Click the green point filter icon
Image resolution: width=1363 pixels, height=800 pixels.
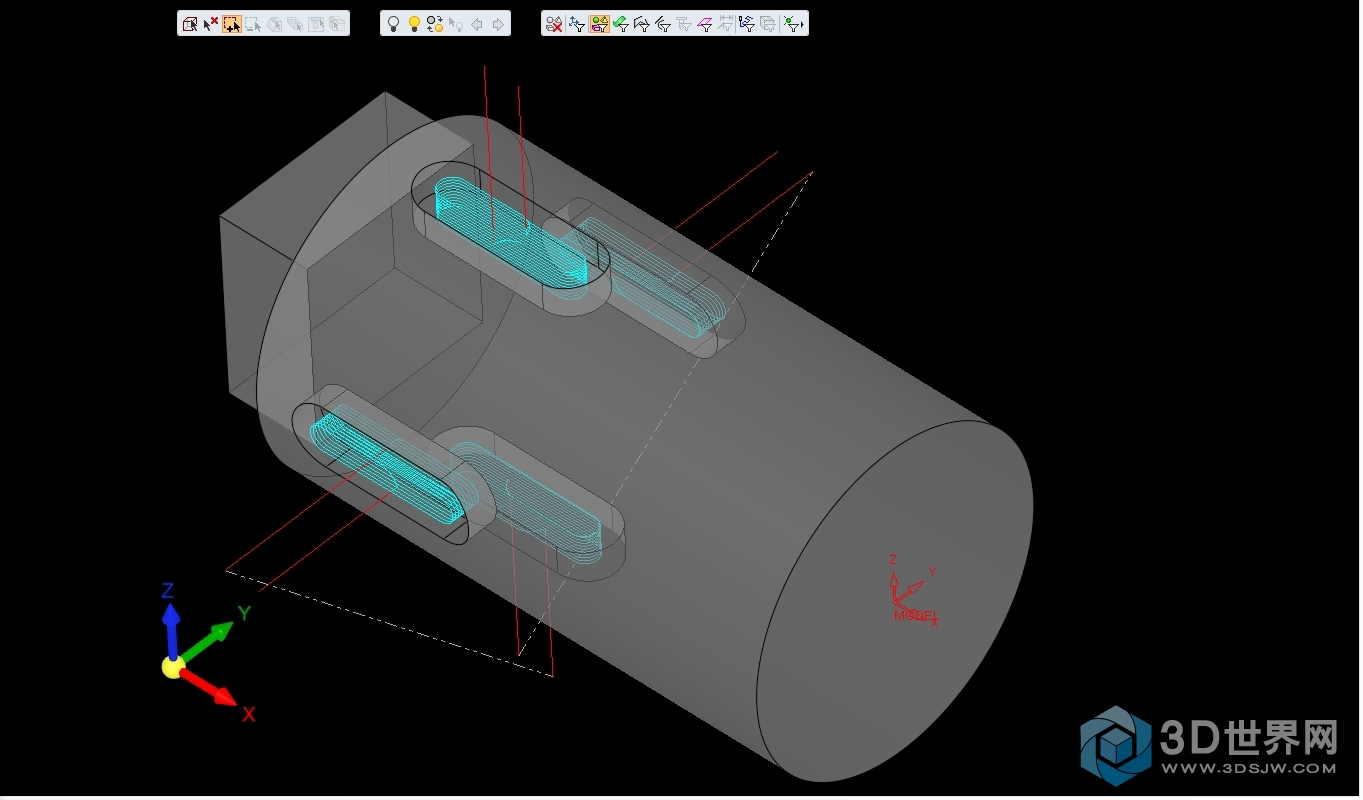(x=791, y=24)
